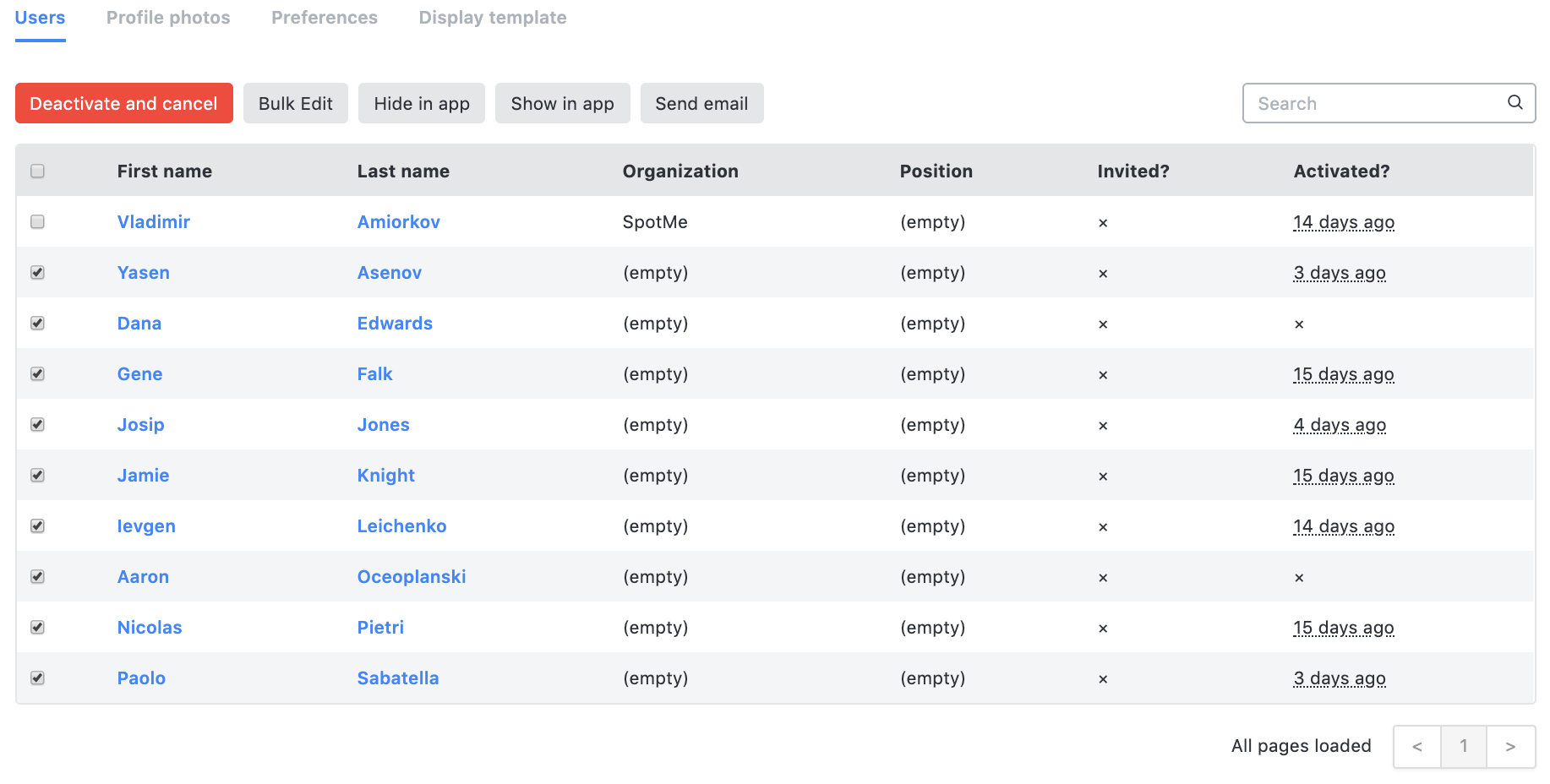Go to previous page arrow
This screenshot has height=784, width=1550.
(x=1417, y=747)
